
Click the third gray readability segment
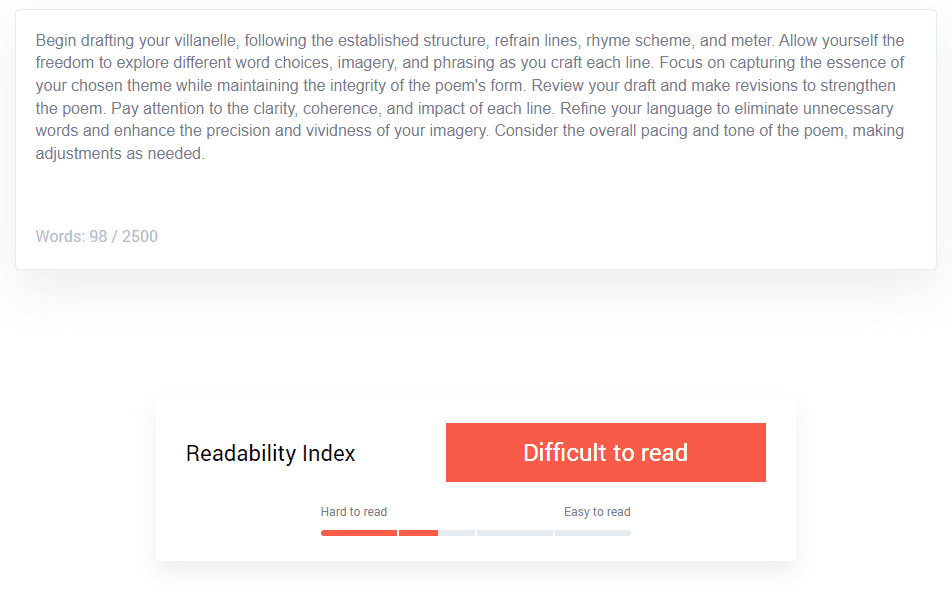pos(514,533)
